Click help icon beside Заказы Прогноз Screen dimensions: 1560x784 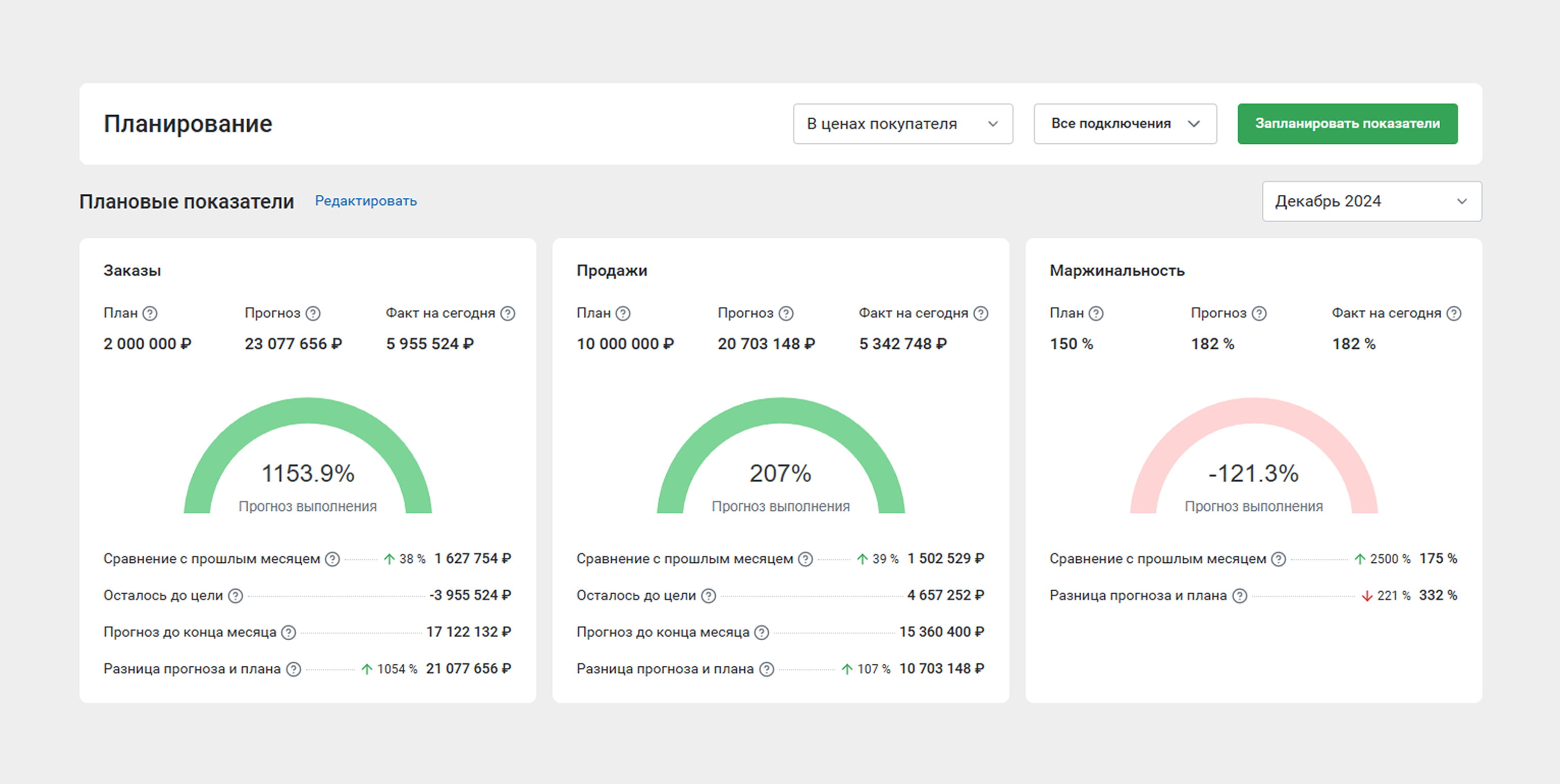click(x=313, y=313)
